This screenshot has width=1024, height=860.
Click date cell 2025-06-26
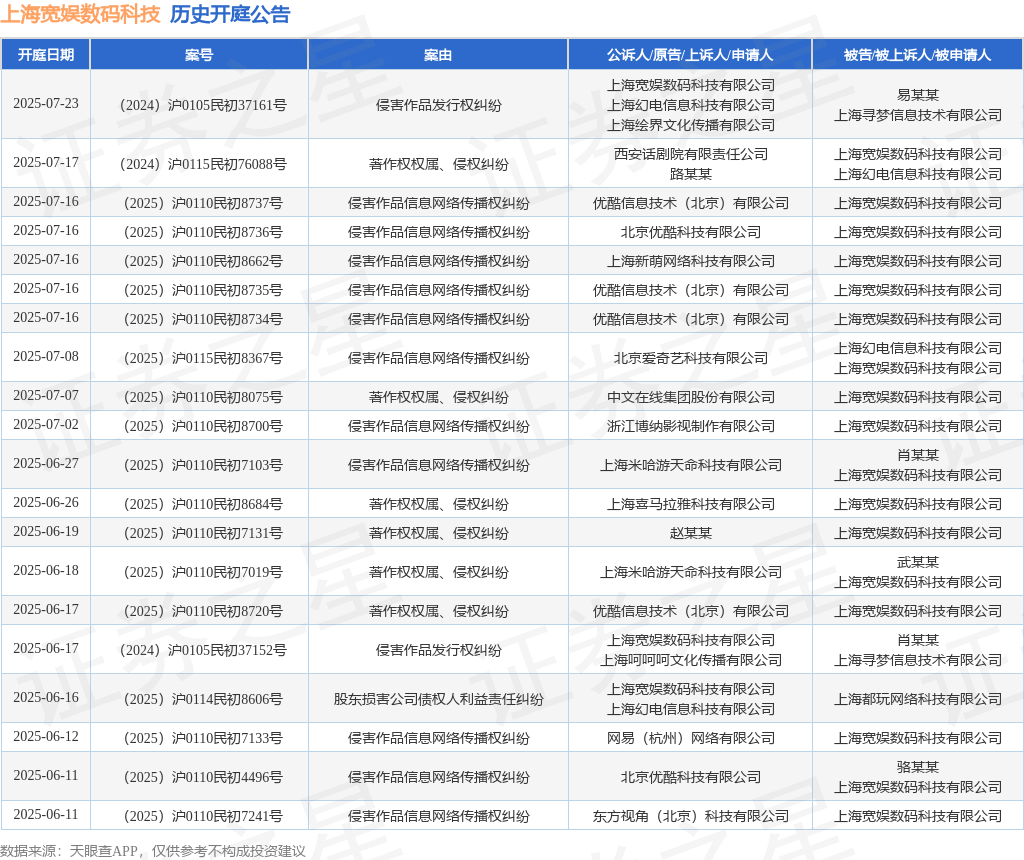pyautogui.click(x=46, y=503)
